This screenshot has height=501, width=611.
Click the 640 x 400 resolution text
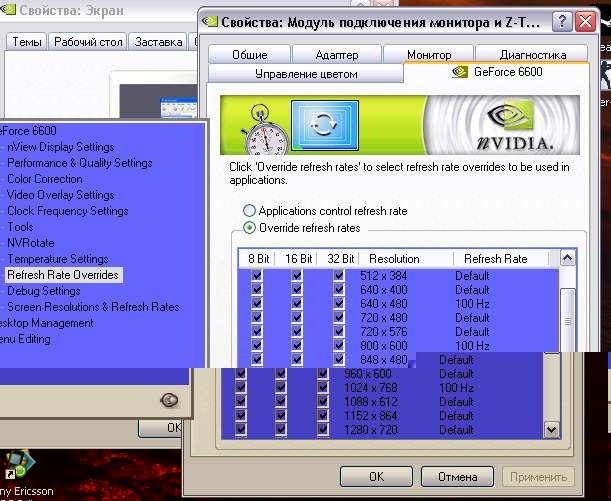pos(384,289)
